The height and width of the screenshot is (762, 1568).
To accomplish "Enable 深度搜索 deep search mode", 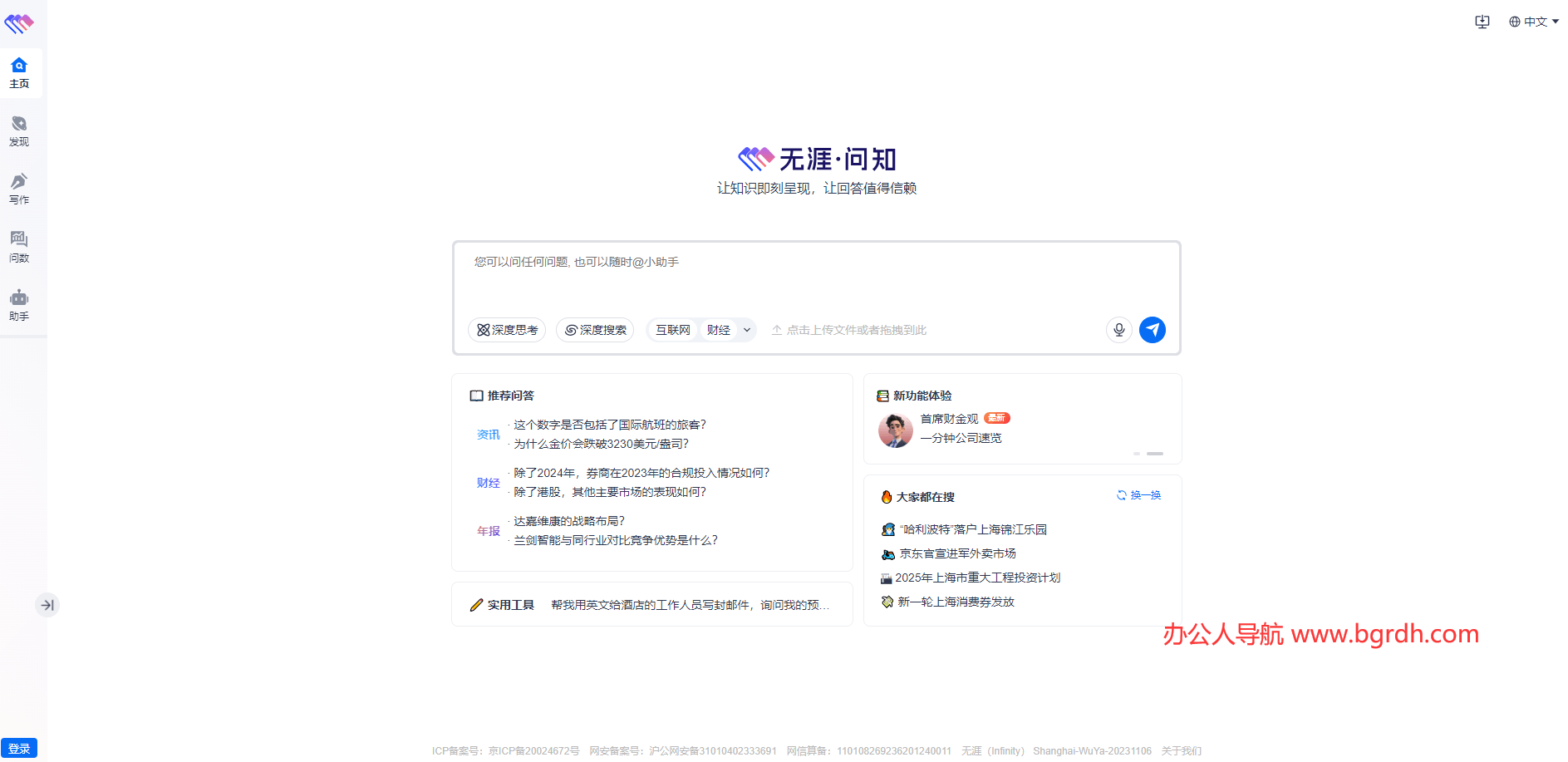I will 595,330.
